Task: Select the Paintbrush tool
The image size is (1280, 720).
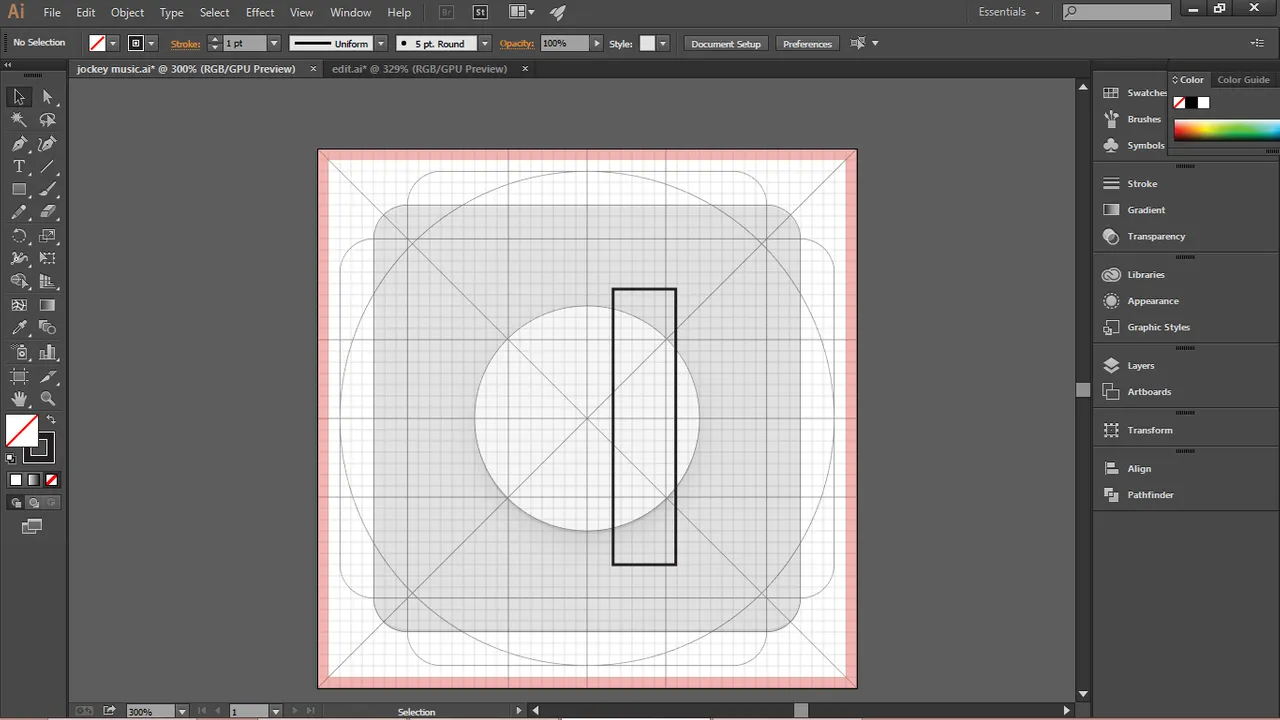Action: tap(48, 190)
